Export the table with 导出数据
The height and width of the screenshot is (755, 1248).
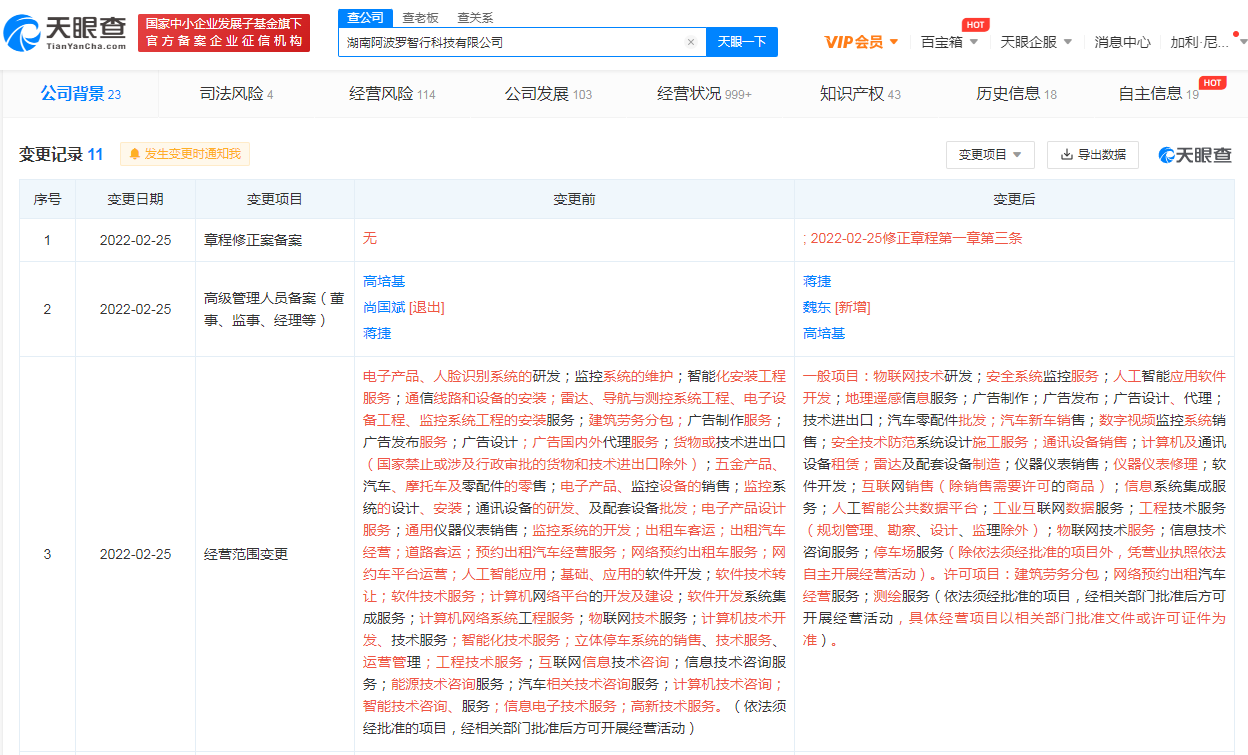point(1093,155)
